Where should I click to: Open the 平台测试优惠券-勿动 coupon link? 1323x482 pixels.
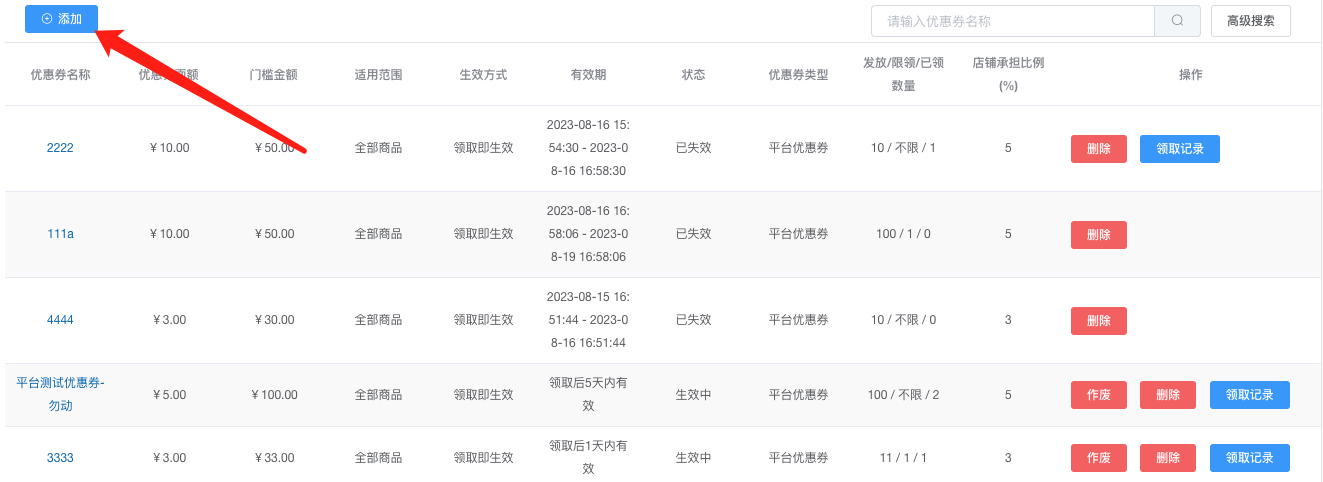click(x=60, y=394)
